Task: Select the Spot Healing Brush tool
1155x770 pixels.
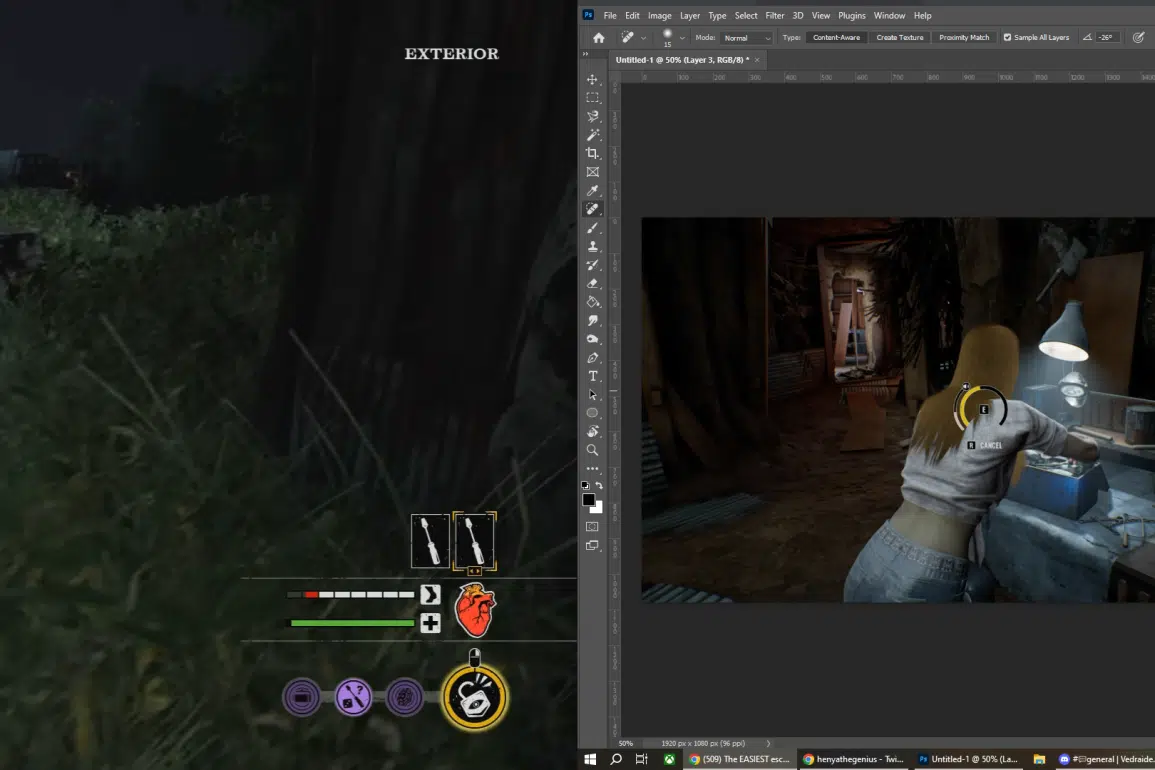Action: pyautogui.click(x=592, y=209)
